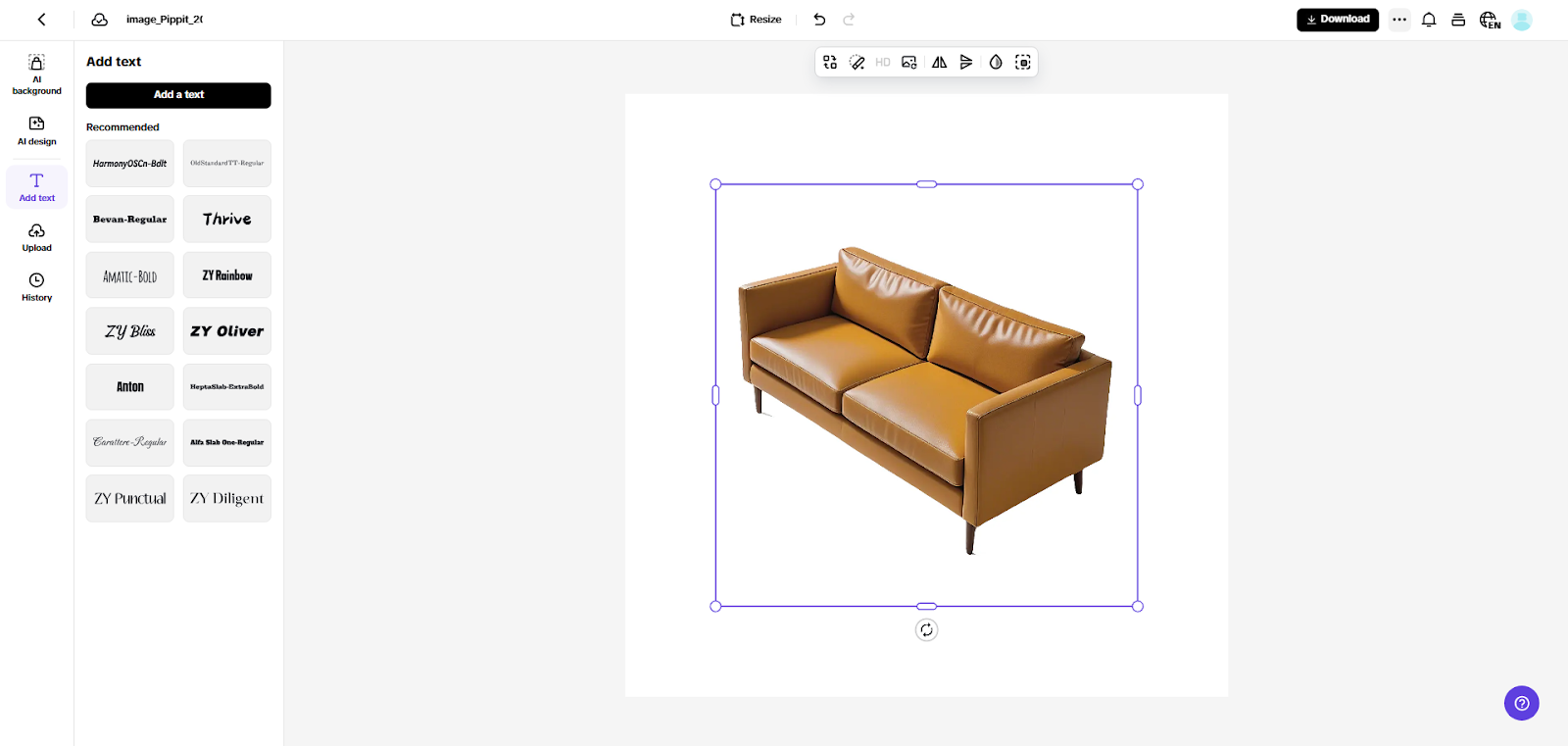Adjust opacity with the droplet icon
The width and height of the screenshot is (1568, 746).
point(996,62)
